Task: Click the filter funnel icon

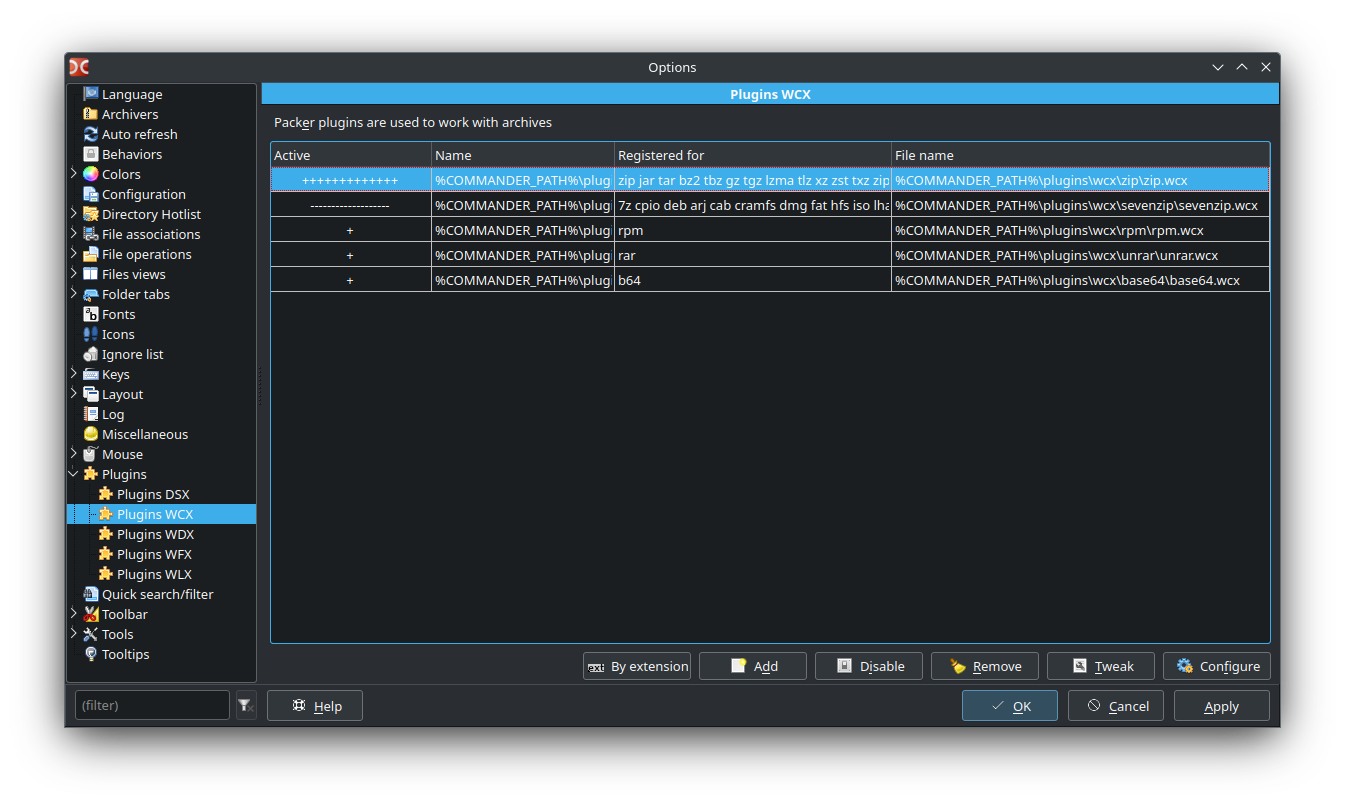Action: pyautogui.click(x=245, y=705)
